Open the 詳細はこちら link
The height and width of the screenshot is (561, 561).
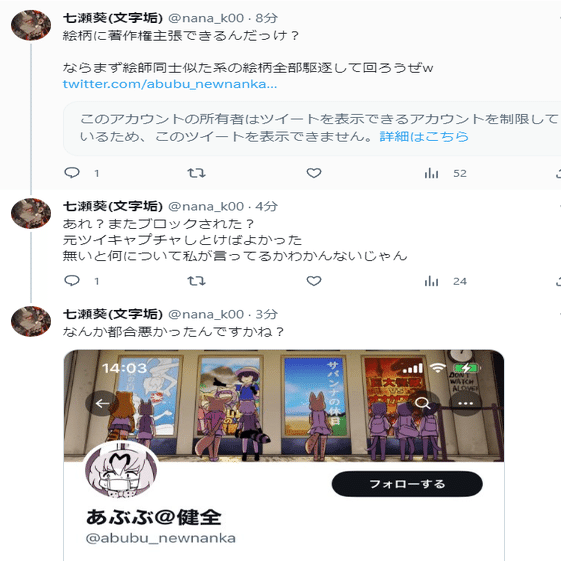[x=424, y=136]
